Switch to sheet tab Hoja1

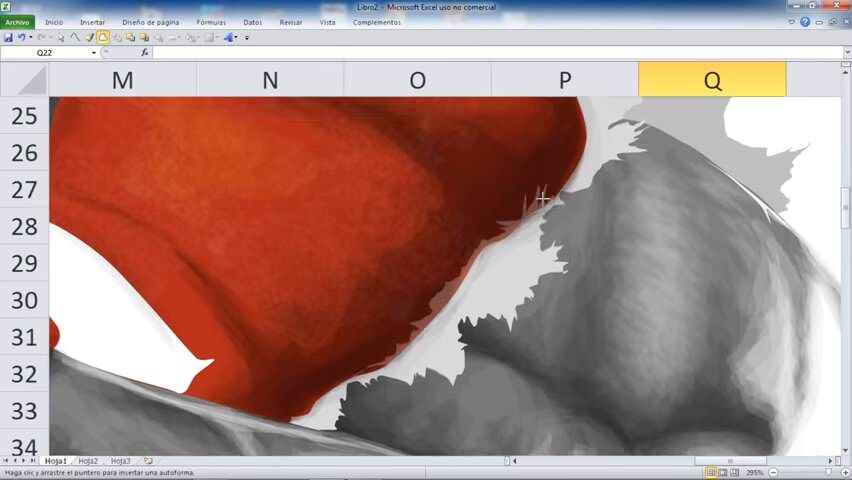55,460
